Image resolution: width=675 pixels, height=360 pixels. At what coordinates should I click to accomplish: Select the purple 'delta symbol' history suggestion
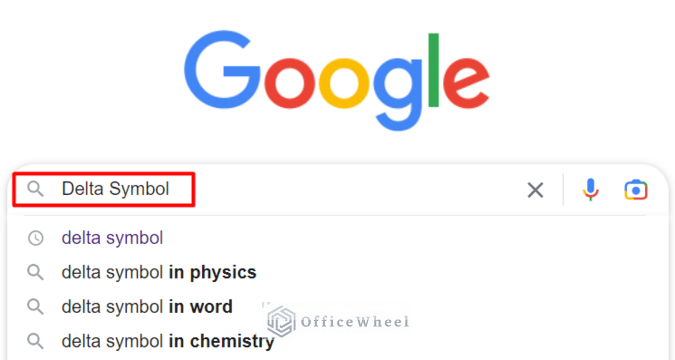tap(112, 238)
